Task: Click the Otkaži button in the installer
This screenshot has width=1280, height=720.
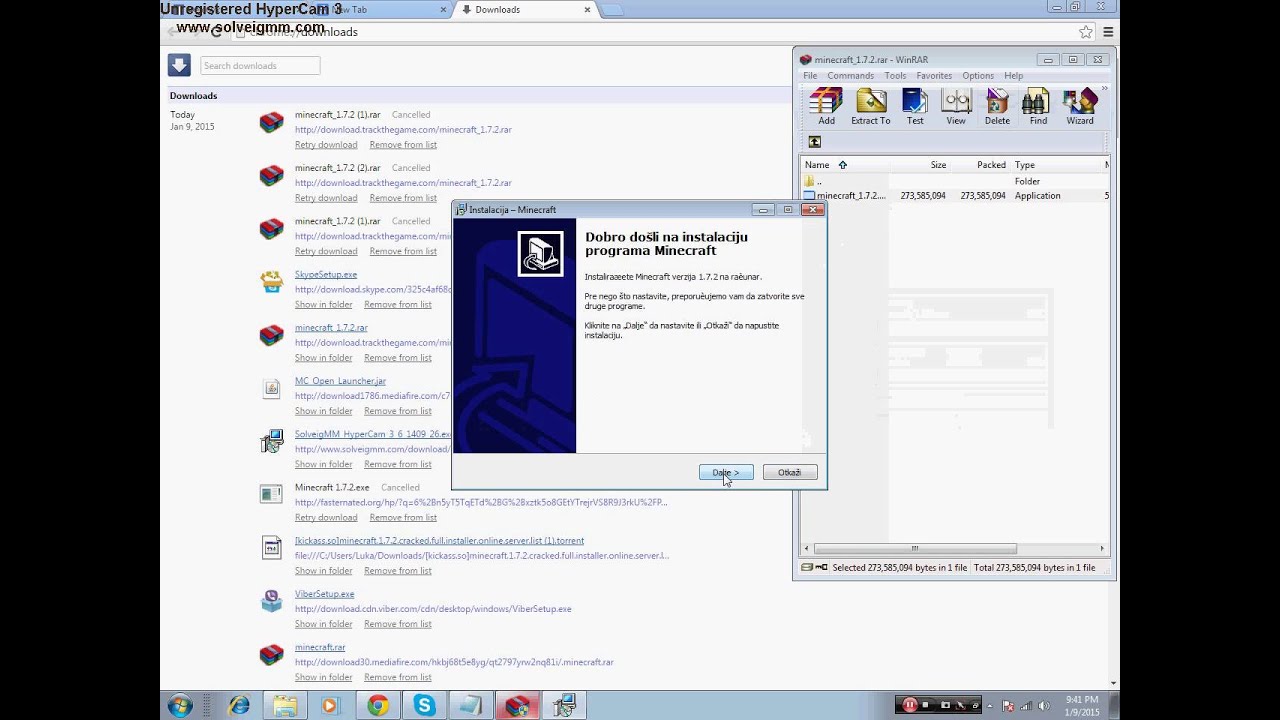Action: pyautogui.click(x=790, y=472)
